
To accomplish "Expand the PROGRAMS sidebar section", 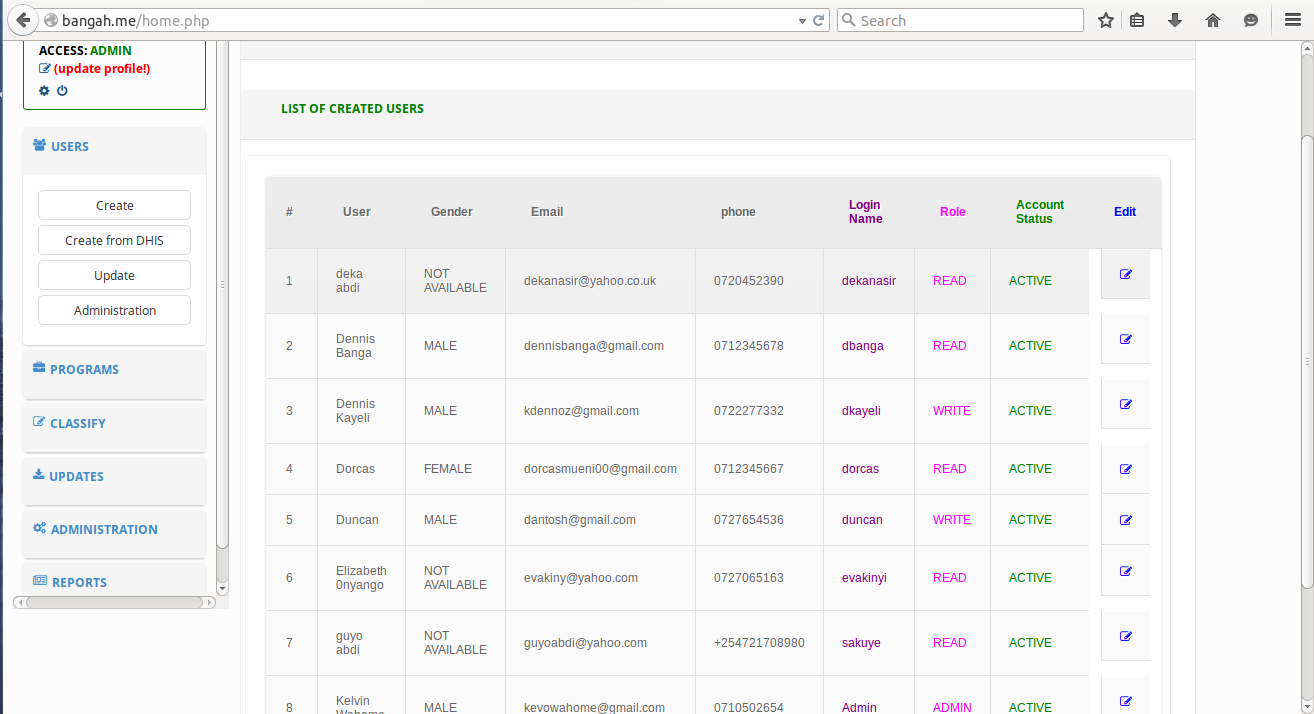I will click(114, 370).
